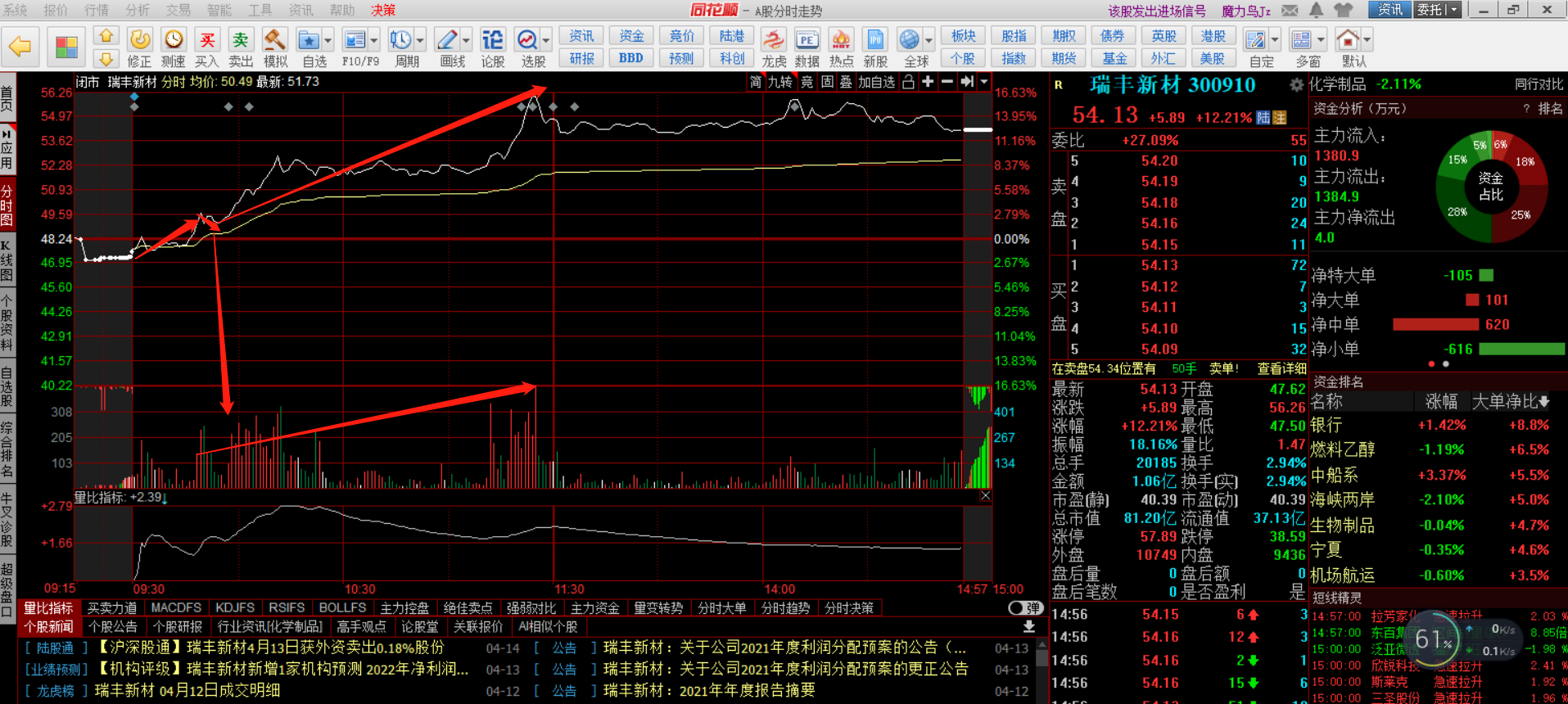Click the 默认 house icon
1568x704 pixels.
pyautogui.click(x=1347, y=39)
